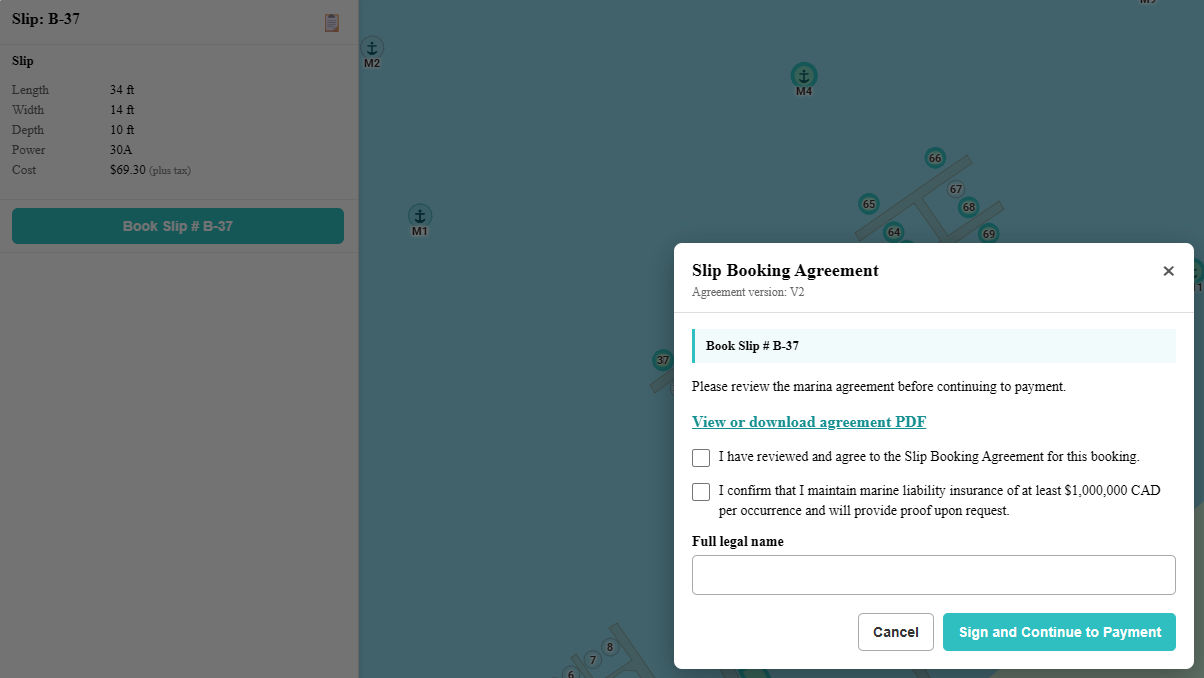Image resolution: width=1204 pixels, height=678 pixels.
Task: Open View or download agreement PDF link
Action: tap(809, 422)
